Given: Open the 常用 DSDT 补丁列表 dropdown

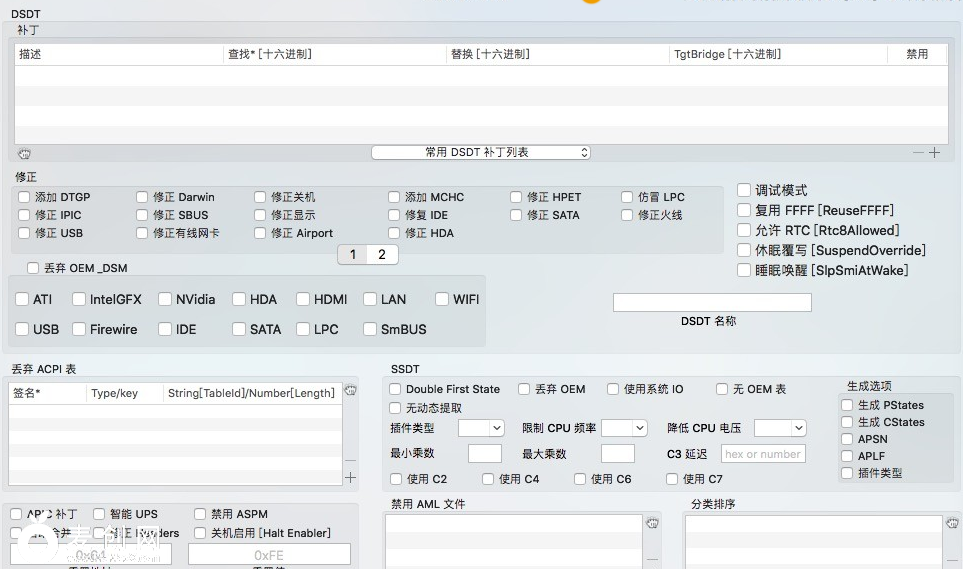Looking at the screenshot, I should 481,152.
